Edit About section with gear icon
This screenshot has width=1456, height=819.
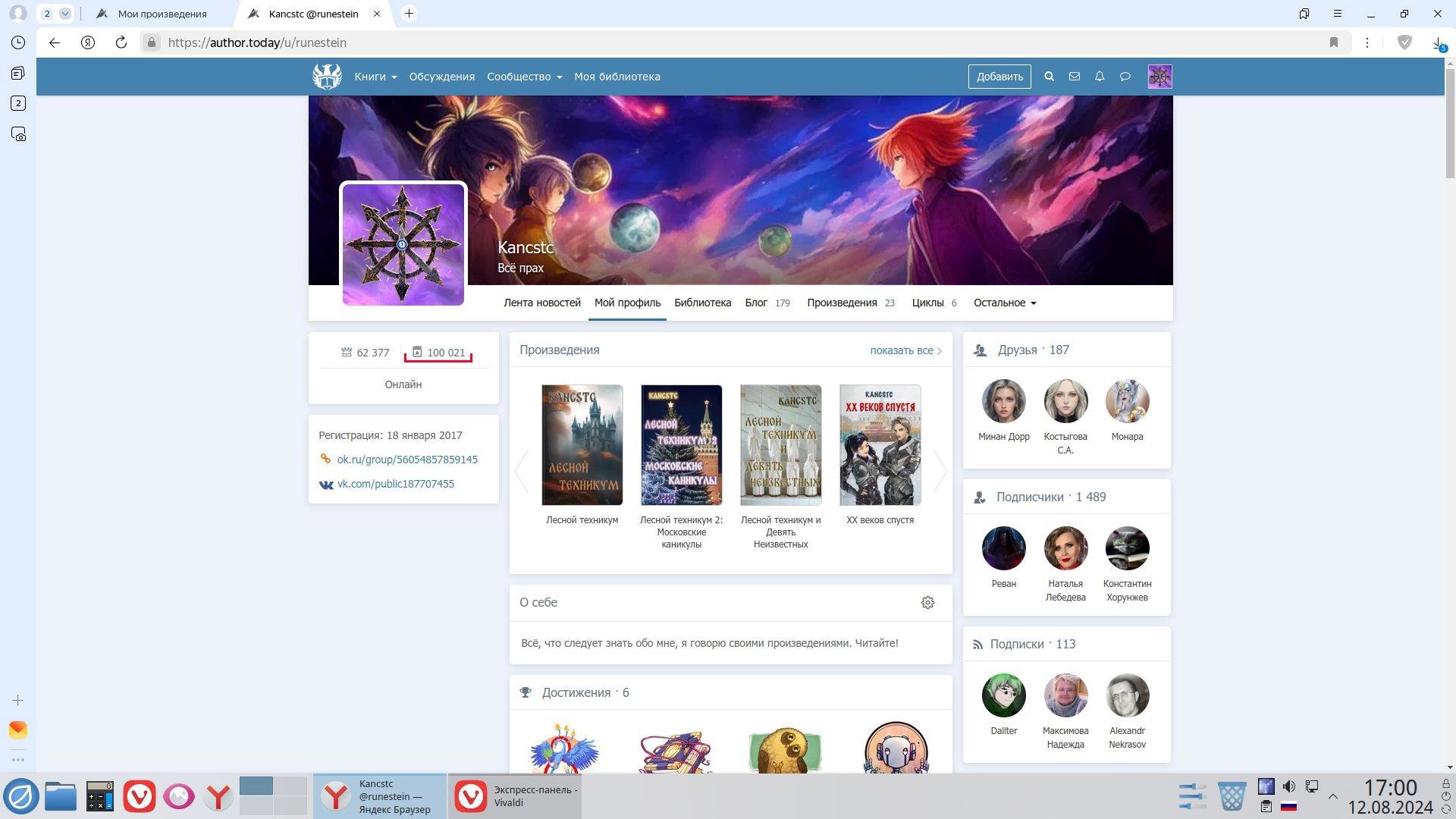pos(927,602)
